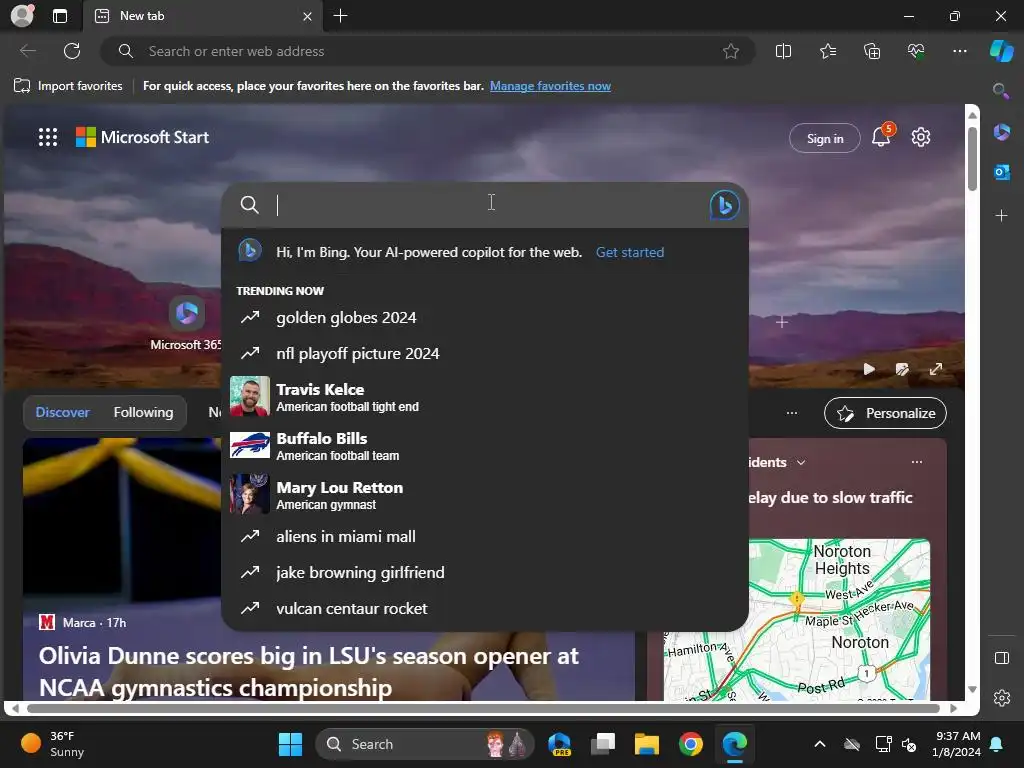The image size is (1024, 768).
Task: Show hidden tray icons chevron
Action: [820, 744]
